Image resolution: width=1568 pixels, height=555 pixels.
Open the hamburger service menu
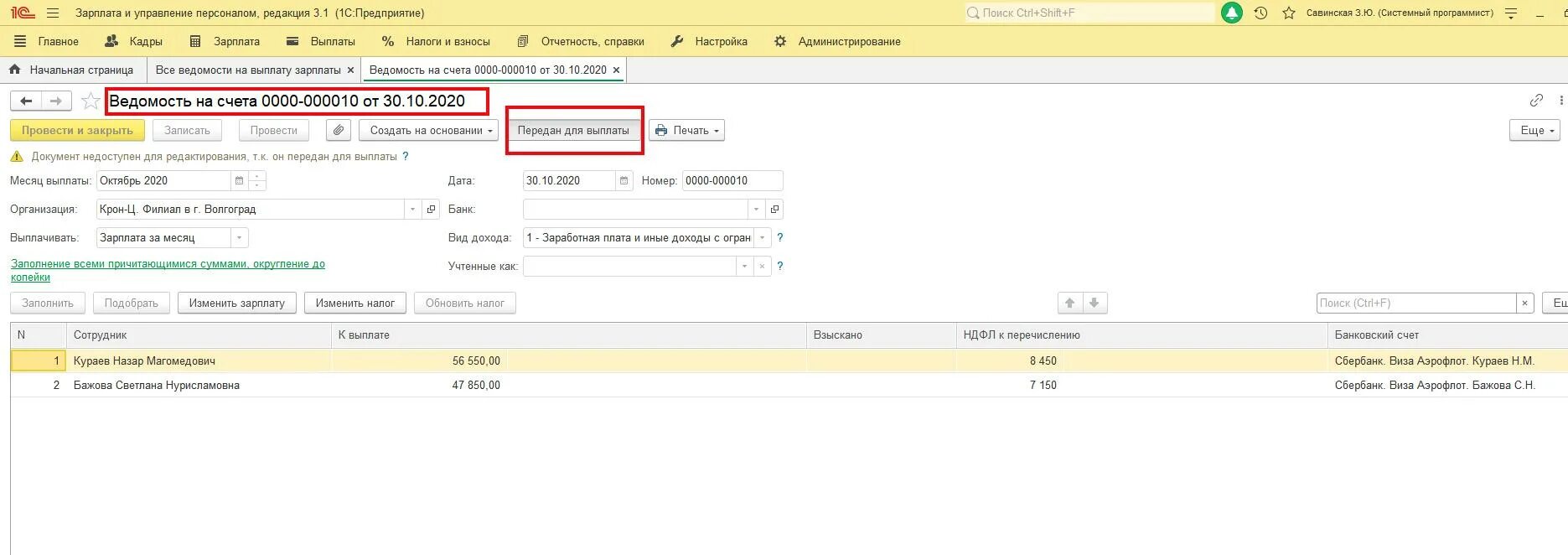pos(53,13)
